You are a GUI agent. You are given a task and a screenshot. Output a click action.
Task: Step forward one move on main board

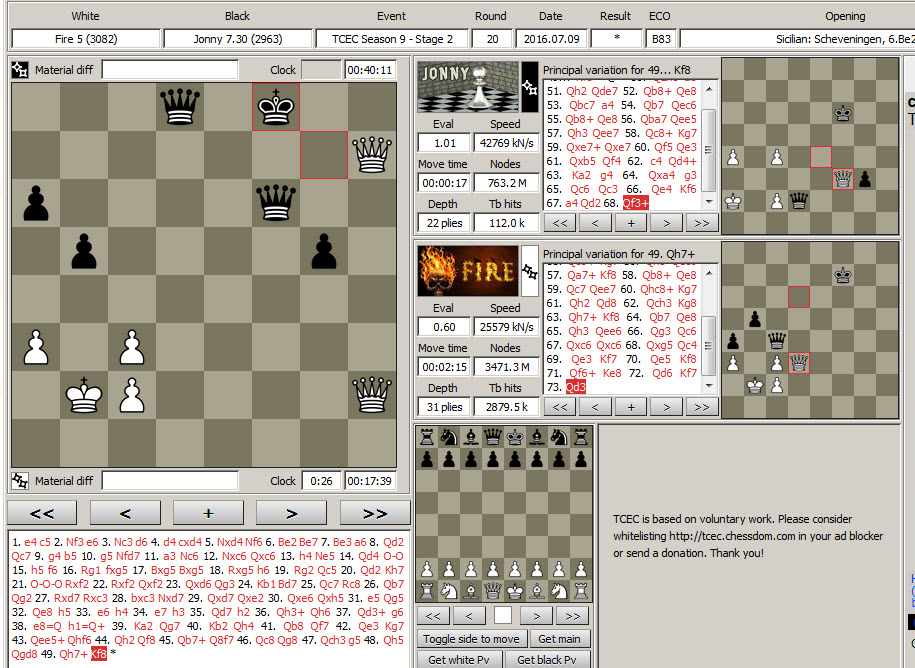291,513
